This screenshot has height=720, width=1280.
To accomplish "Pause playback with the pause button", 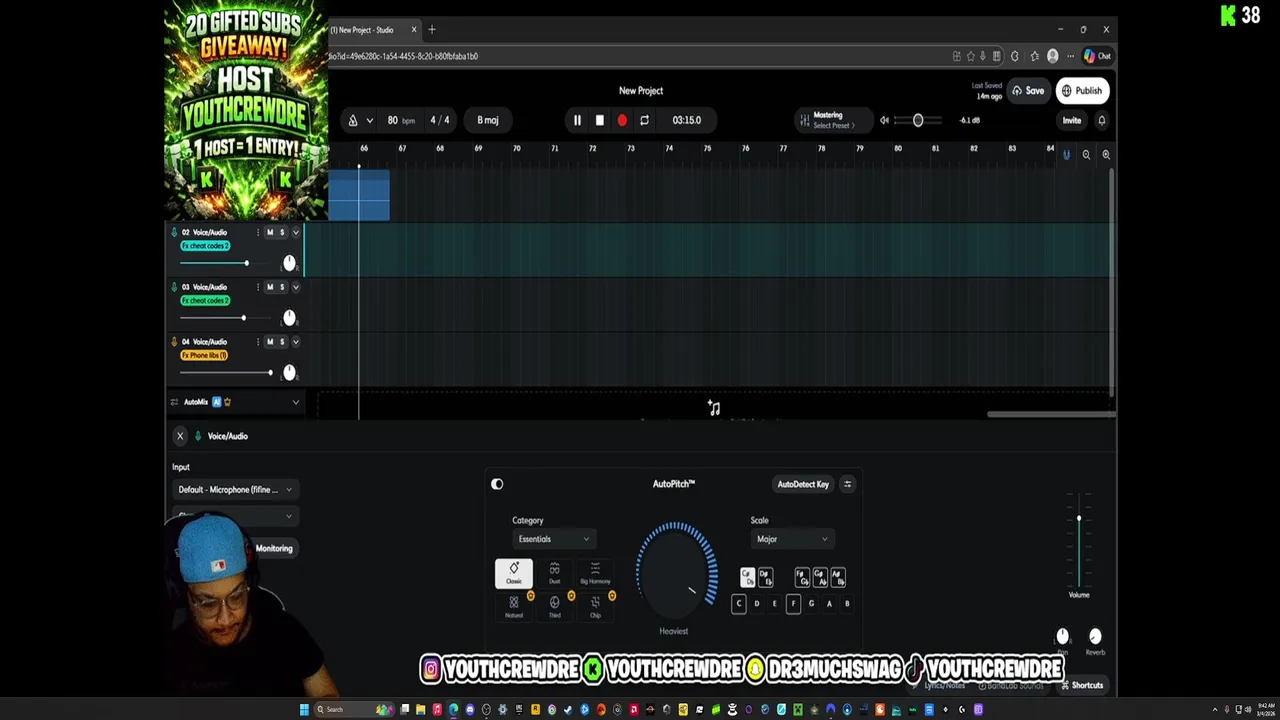I will point(577,120).
